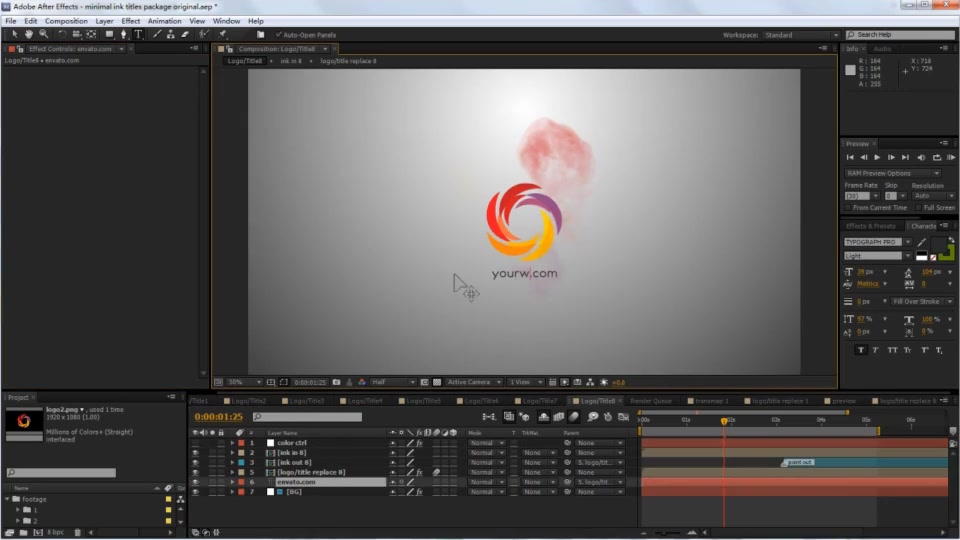Toggle visibility of the [BG] layer
The height and width of the screenshot is (540, 960).
[x=195, y=492]
